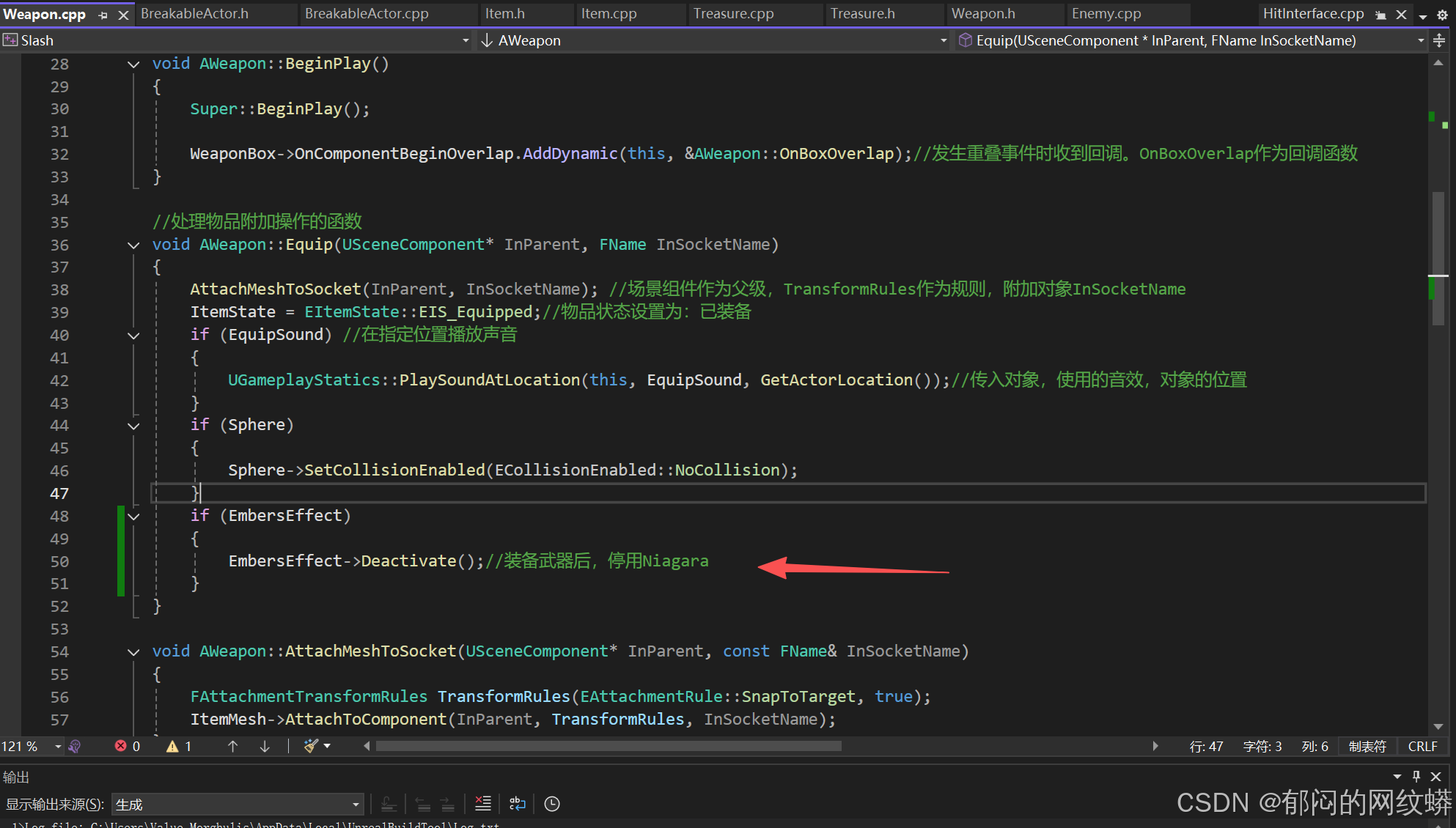The image size is (1456, 828).
Task: Open editor tab settings gear
Action: (x=1442, y=14)
